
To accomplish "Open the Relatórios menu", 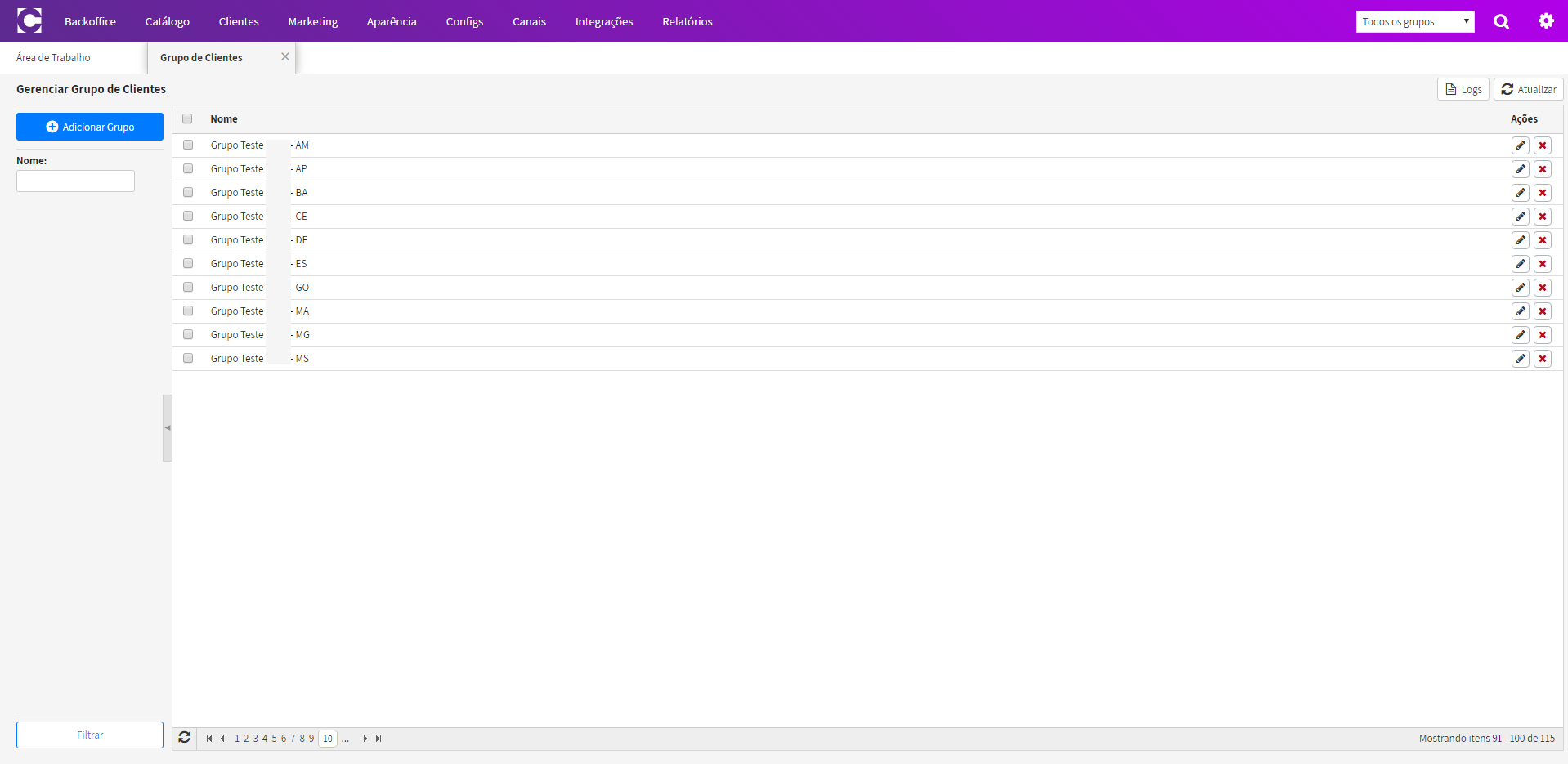I will point(688,21).
